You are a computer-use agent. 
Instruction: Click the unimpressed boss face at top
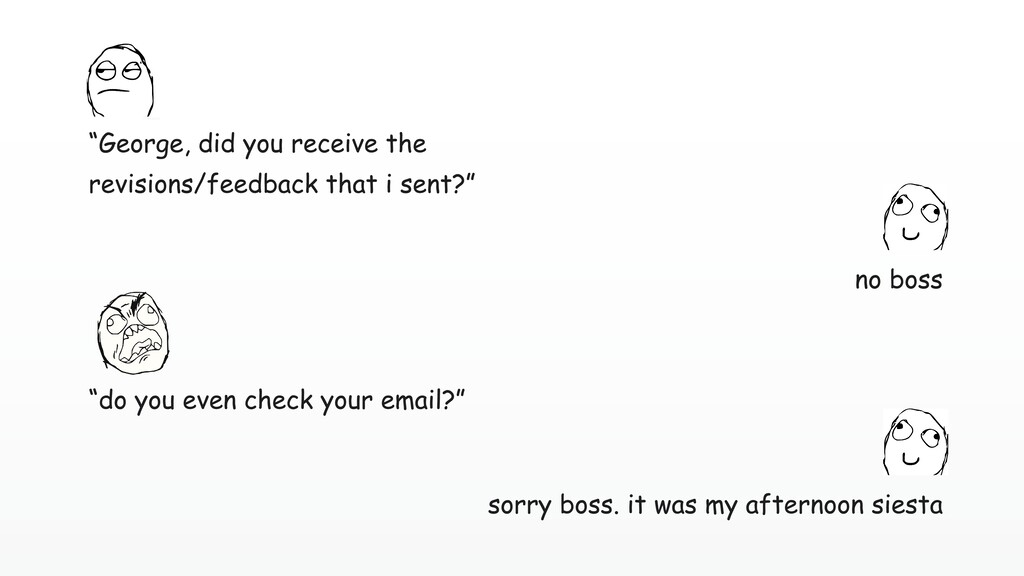120,80
